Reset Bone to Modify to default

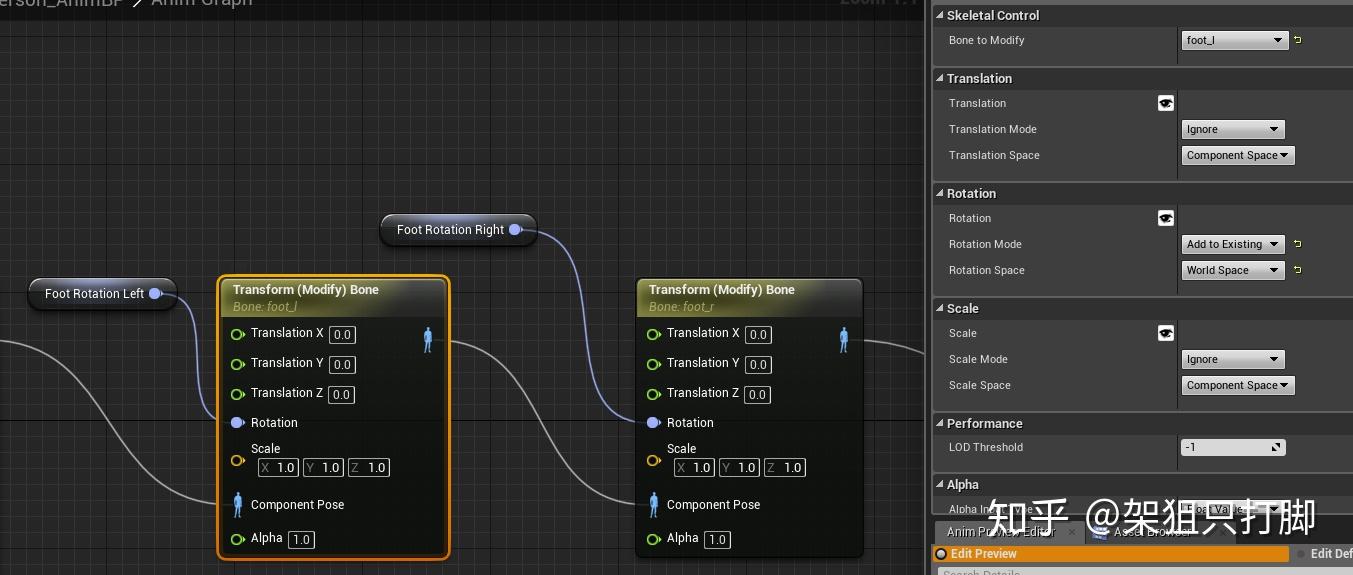(1298, 40)
